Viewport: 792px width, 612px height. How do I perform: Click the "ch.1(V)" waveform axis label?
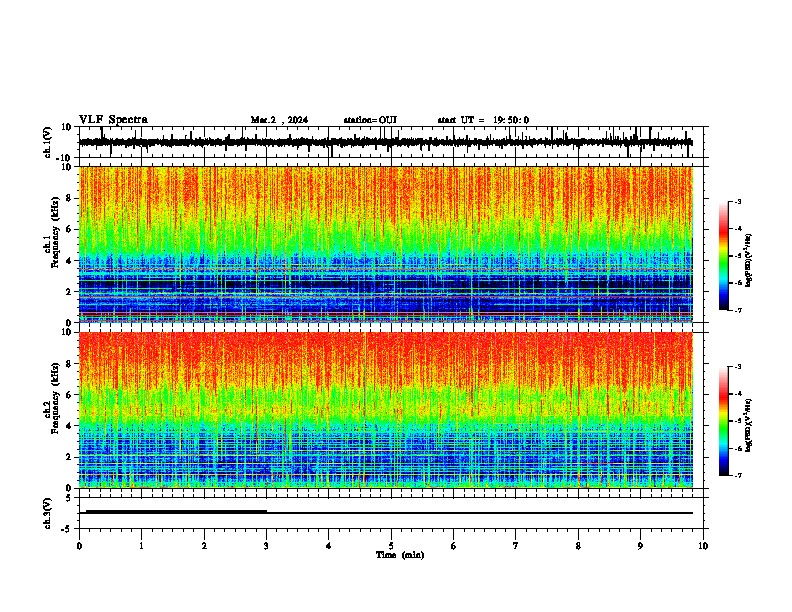tap(48, 142)
